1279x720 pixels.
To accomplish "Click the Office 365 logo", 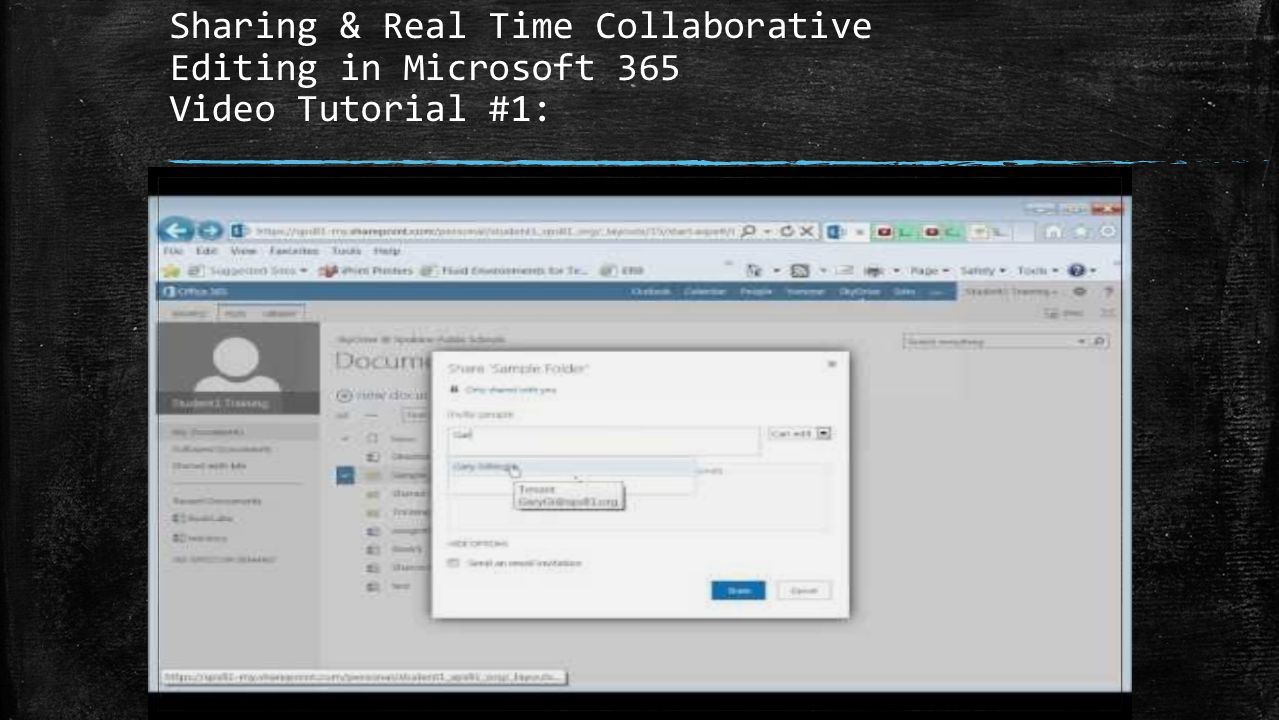I will point(196,291).
